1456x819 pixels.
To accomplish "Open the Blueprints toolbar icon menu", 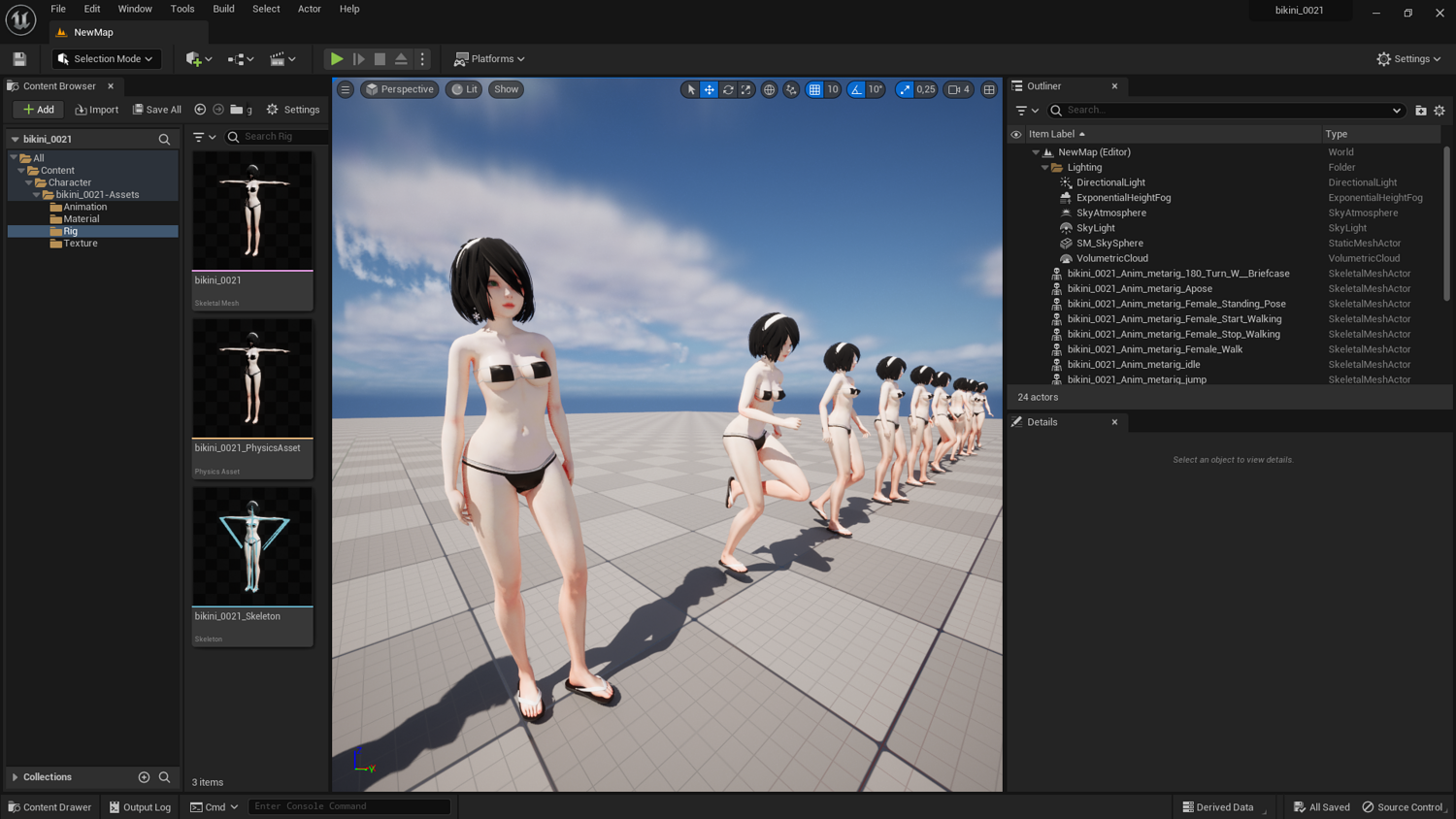I will click(x=240, y=59).
